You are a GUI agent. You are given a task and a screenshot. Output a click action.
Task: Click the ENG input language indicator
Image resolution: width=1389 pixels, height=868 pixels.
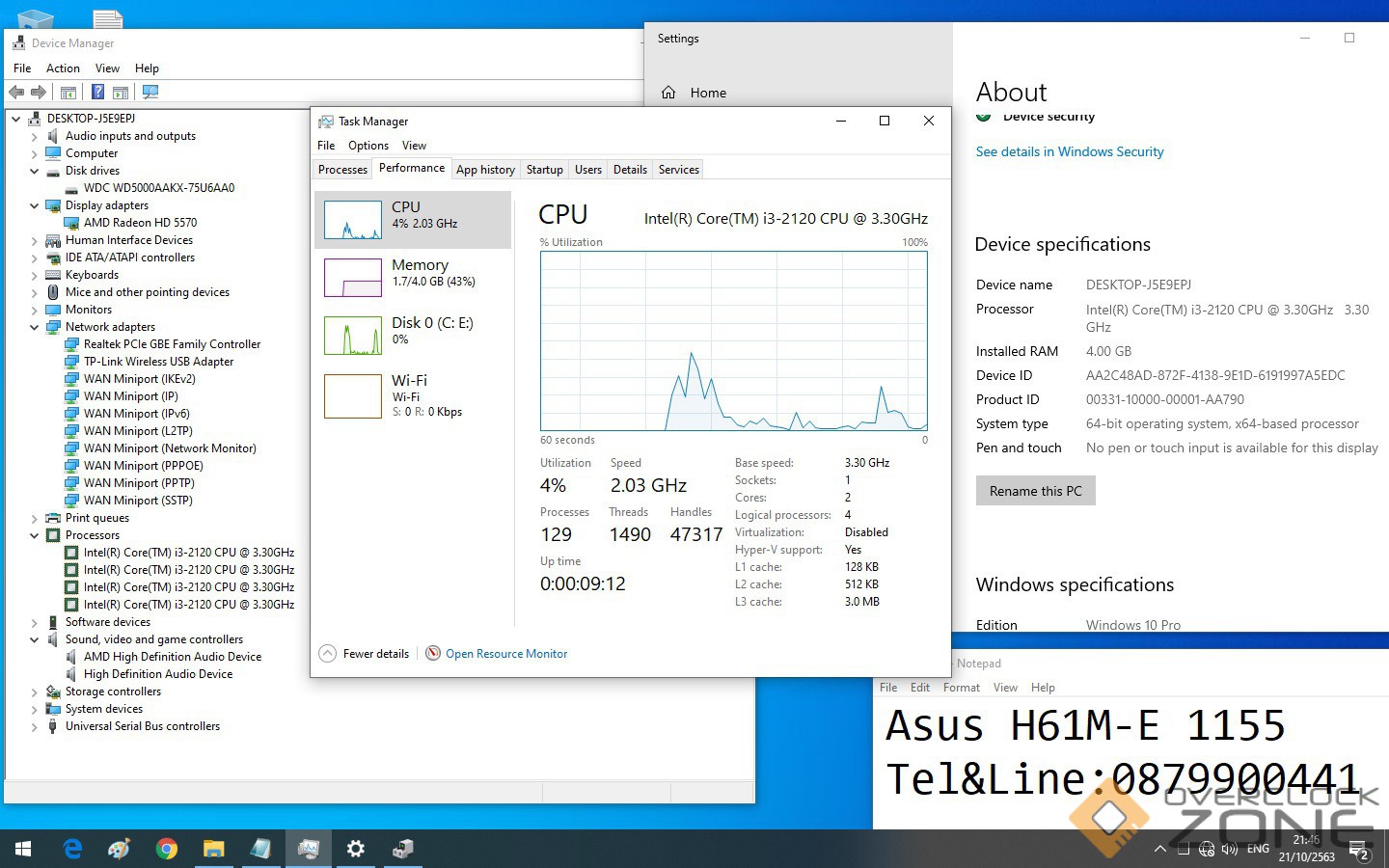pyautogui.click(x=1258, y=850)
